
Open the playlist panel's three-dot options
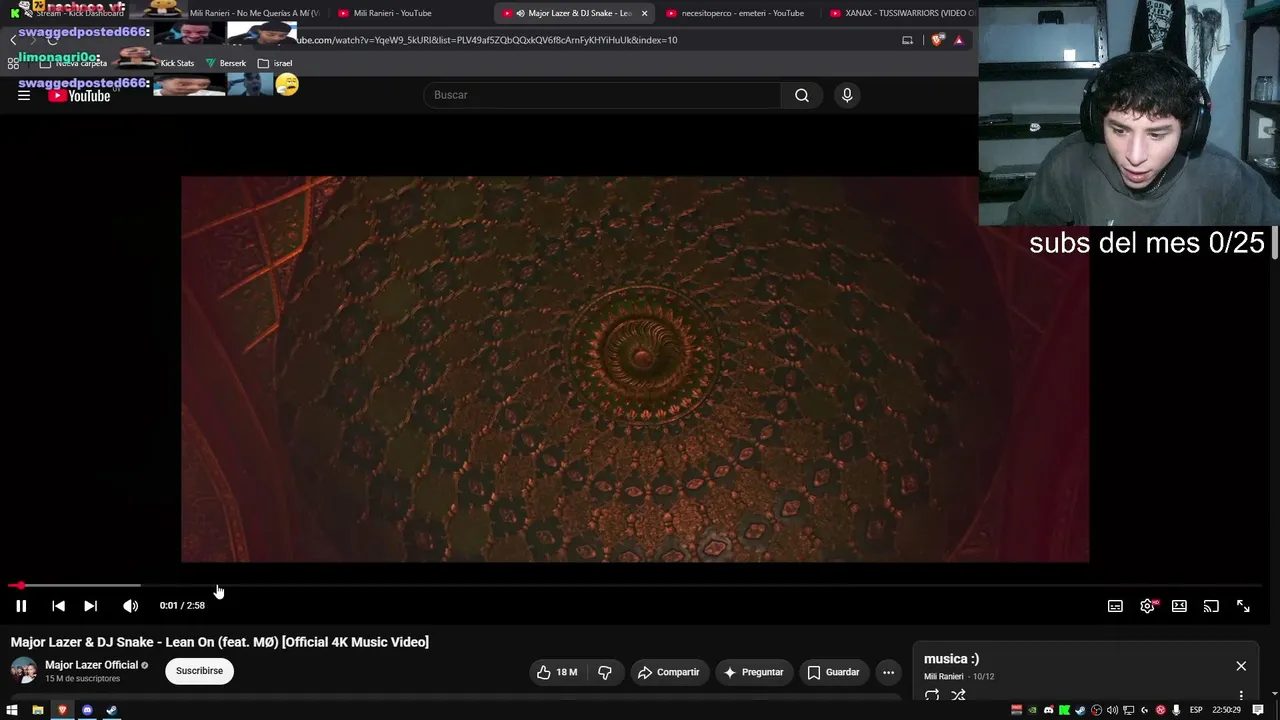[1241, 695]
